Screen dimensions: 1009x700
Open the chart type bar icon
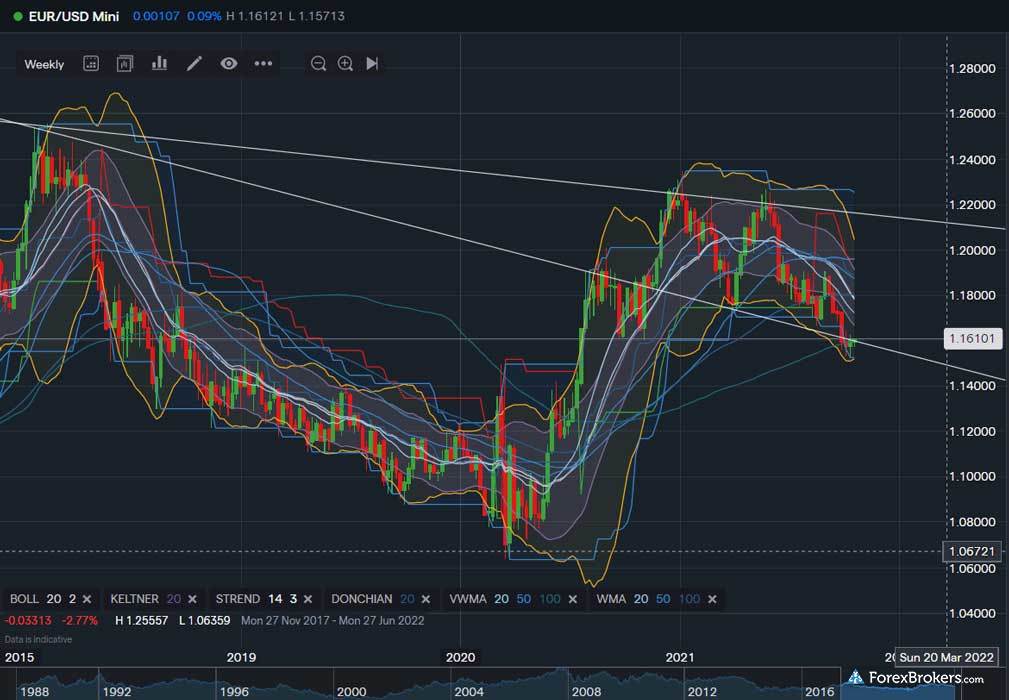click(159, 64)
